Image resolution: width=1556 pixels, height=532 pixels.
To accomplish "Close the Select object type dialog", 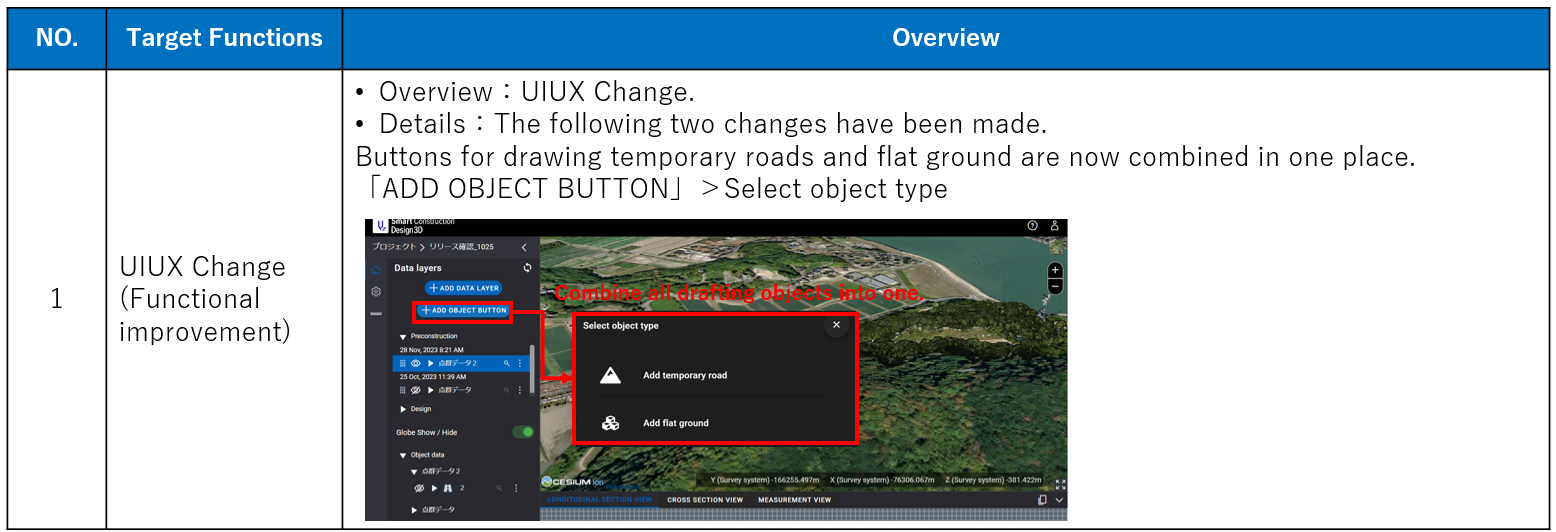I will pyautogui.click(x=836, y=325).
